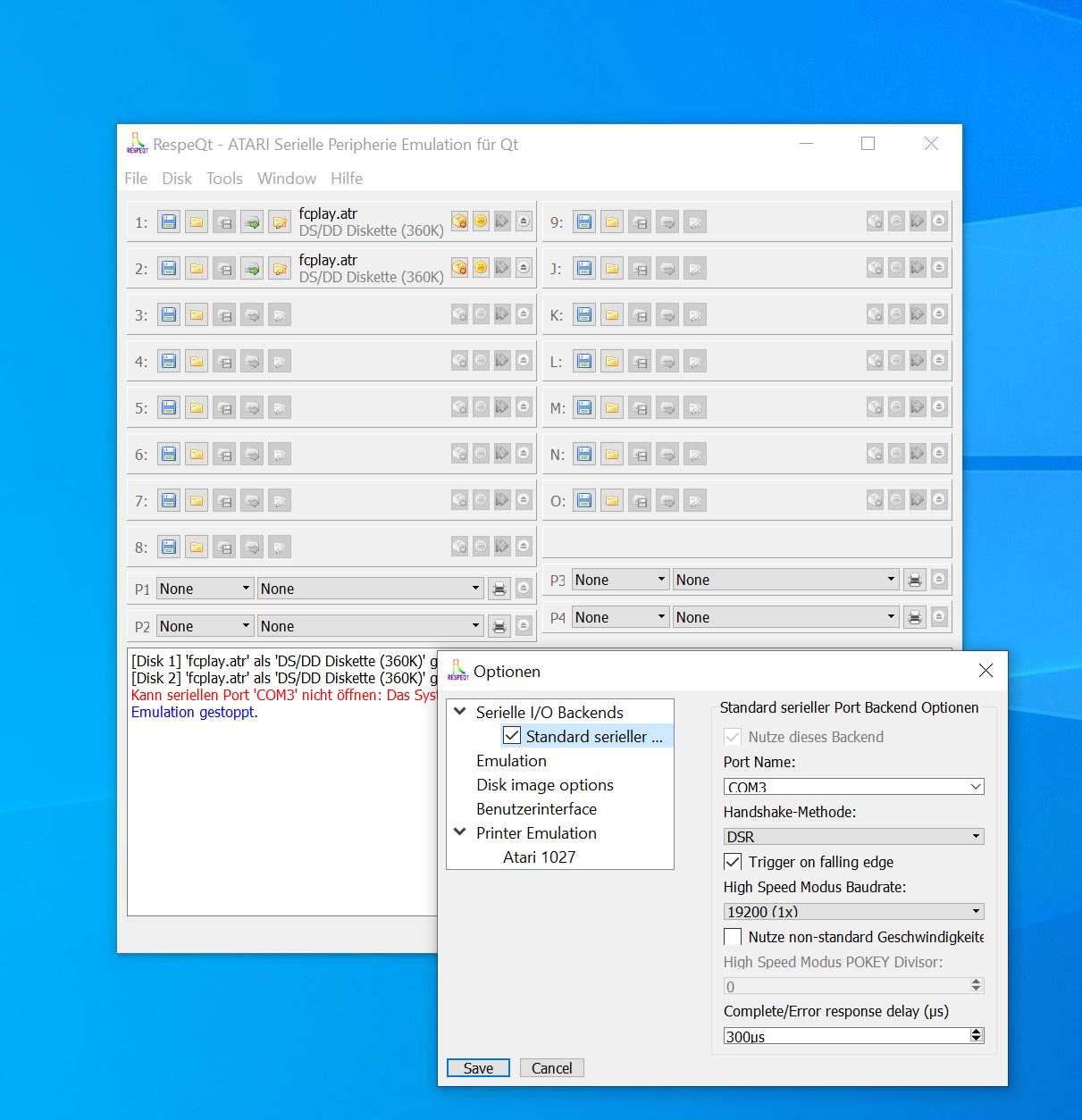Eject the disk in drive 1
The height and width of the screenshot is (1120, 1082).
tap(524, 221)
